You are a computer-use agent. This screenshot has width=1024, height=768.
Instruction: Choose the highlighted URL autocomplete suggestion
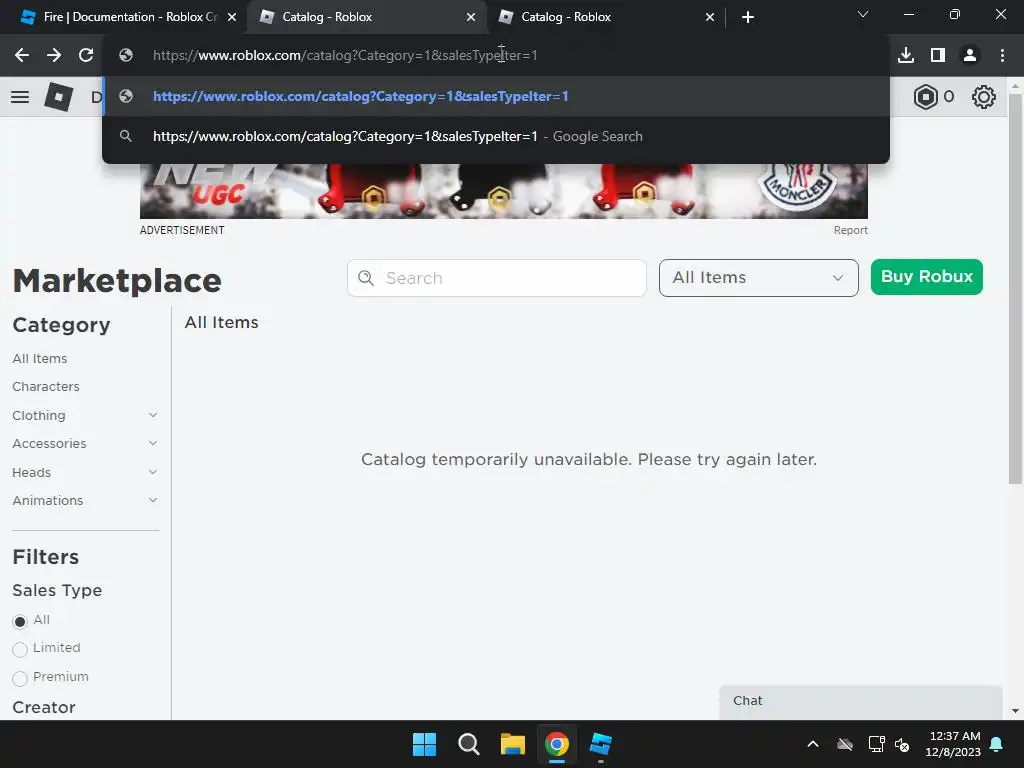click(x=496, y=97)
